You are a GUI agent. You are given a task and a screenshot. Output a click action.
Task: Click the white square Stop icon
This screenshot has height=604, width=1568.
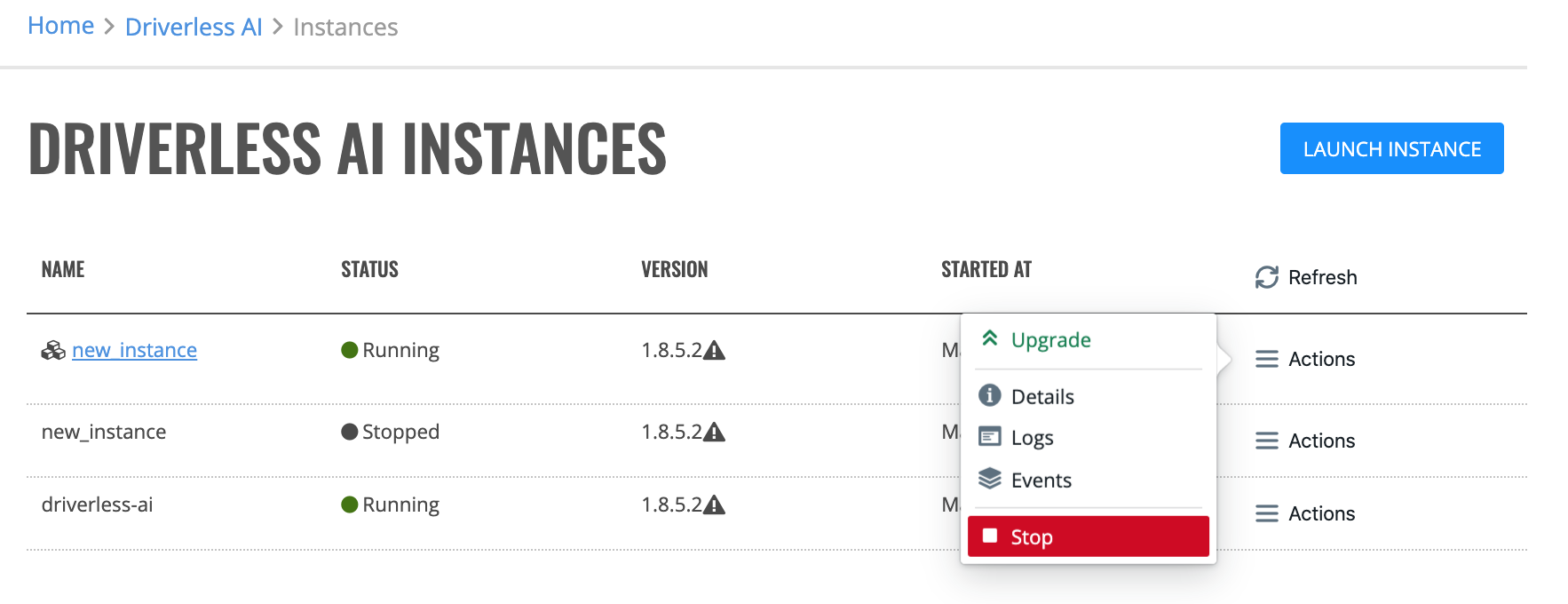tap(990, 536)
